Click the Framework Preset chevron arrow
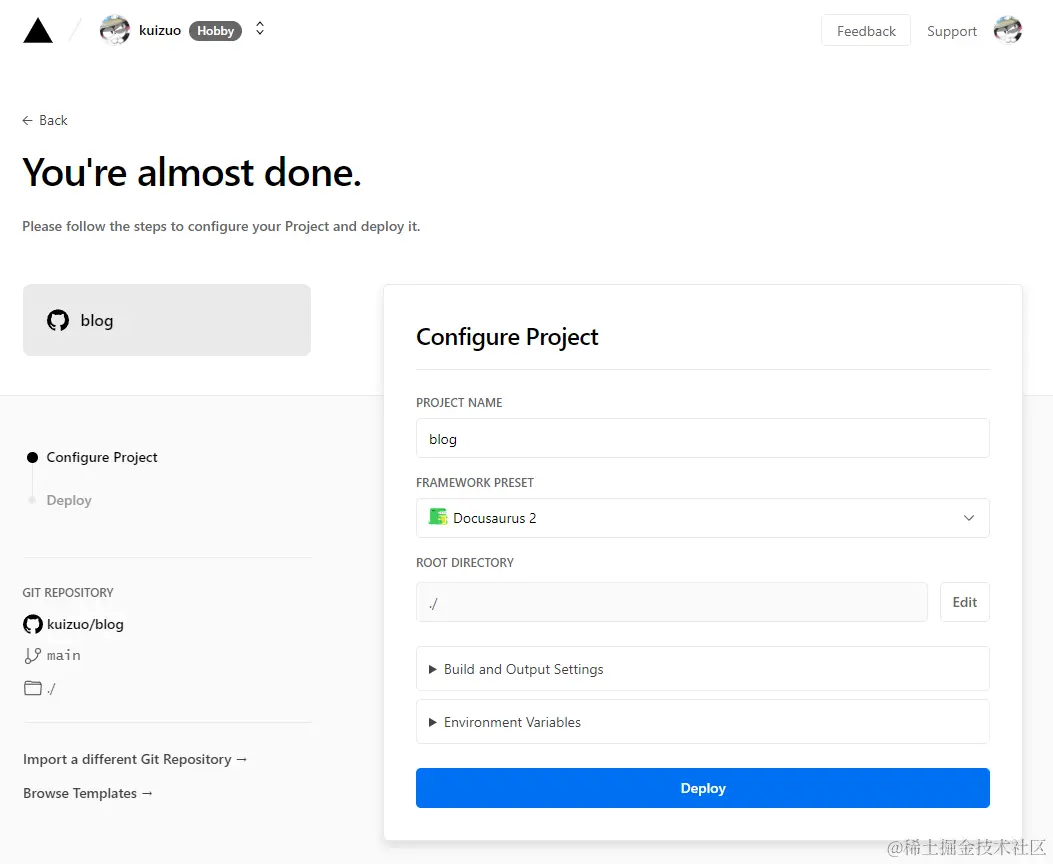This screenshot has height=864, width=1053. 968,518
